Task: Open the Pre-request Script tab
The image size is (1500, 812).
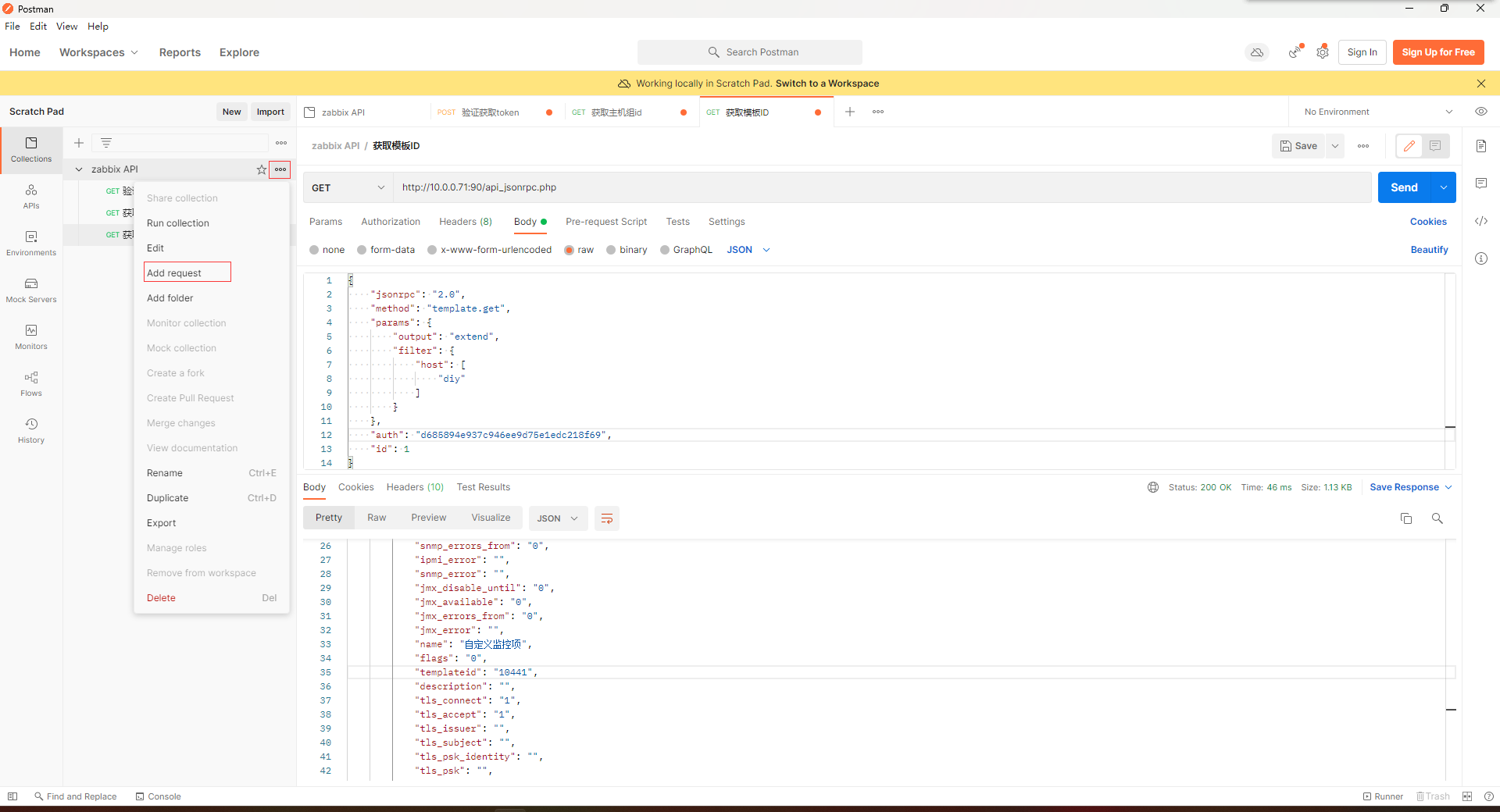Action: pyautogui.click(x=606, y=222)
